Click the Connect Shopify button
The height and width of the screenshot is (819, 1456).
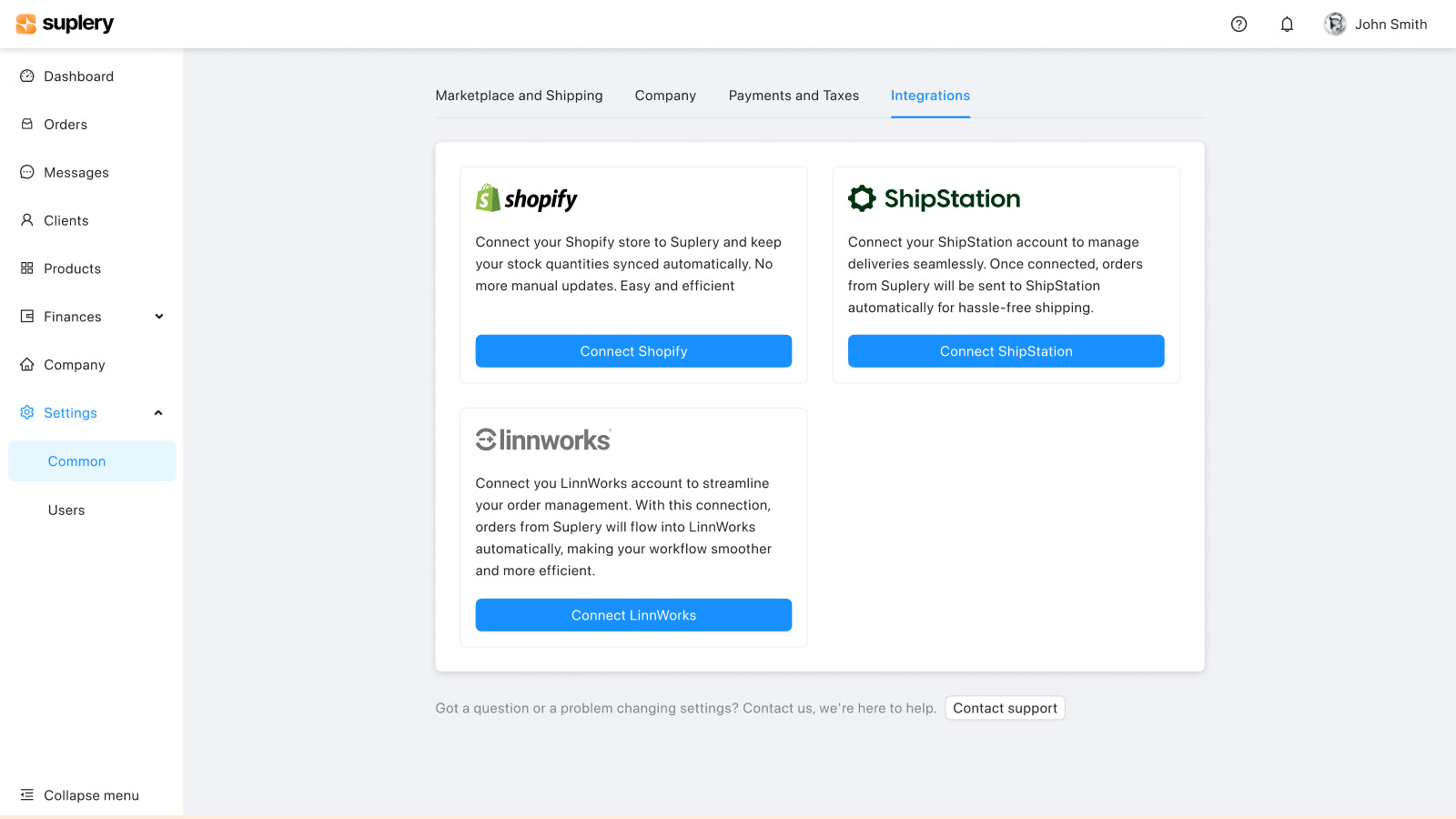pos(633,351)
